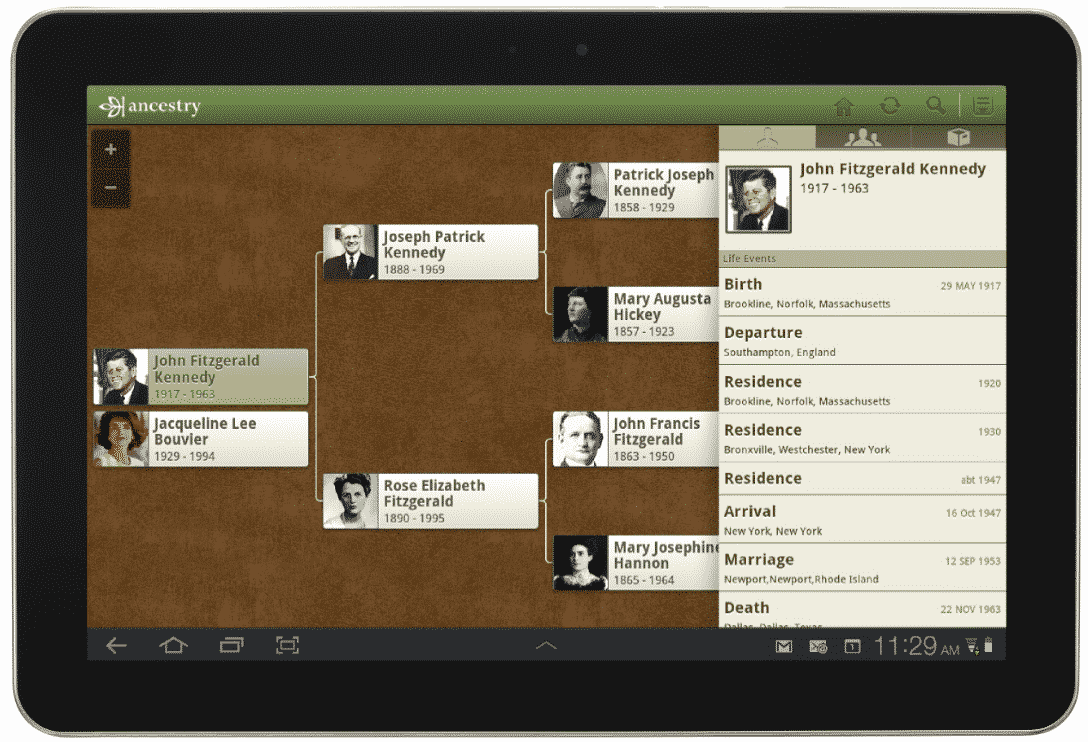Select the single-person profile tab
This screenshot has width=1088, height=742.
click(x=767, y=138)
